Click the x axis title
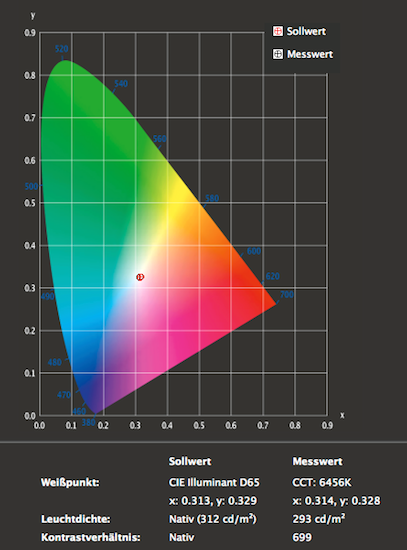 [x=342, y=415]
